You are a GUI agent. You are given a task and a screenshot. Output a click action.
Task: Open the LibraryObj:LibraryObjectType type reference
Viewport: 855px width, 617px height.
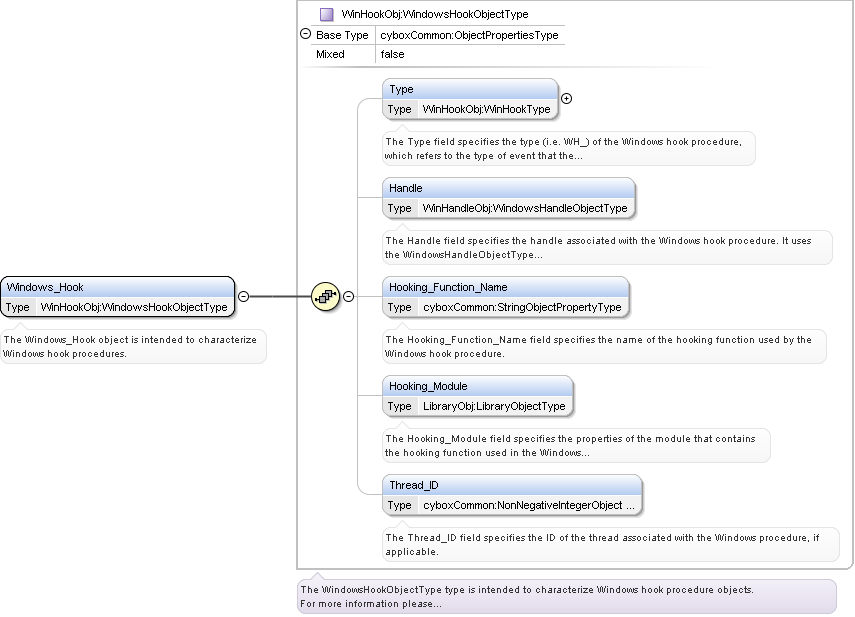coord(494,407)
